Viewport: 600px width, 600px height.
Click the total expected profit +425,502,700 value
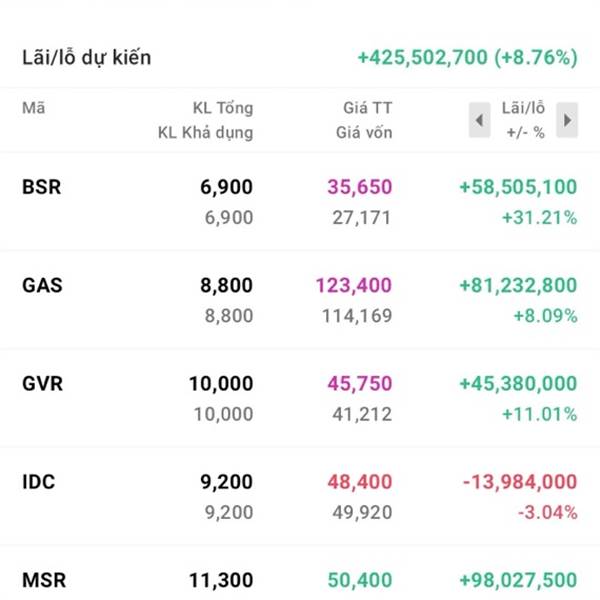click(468, 57)
